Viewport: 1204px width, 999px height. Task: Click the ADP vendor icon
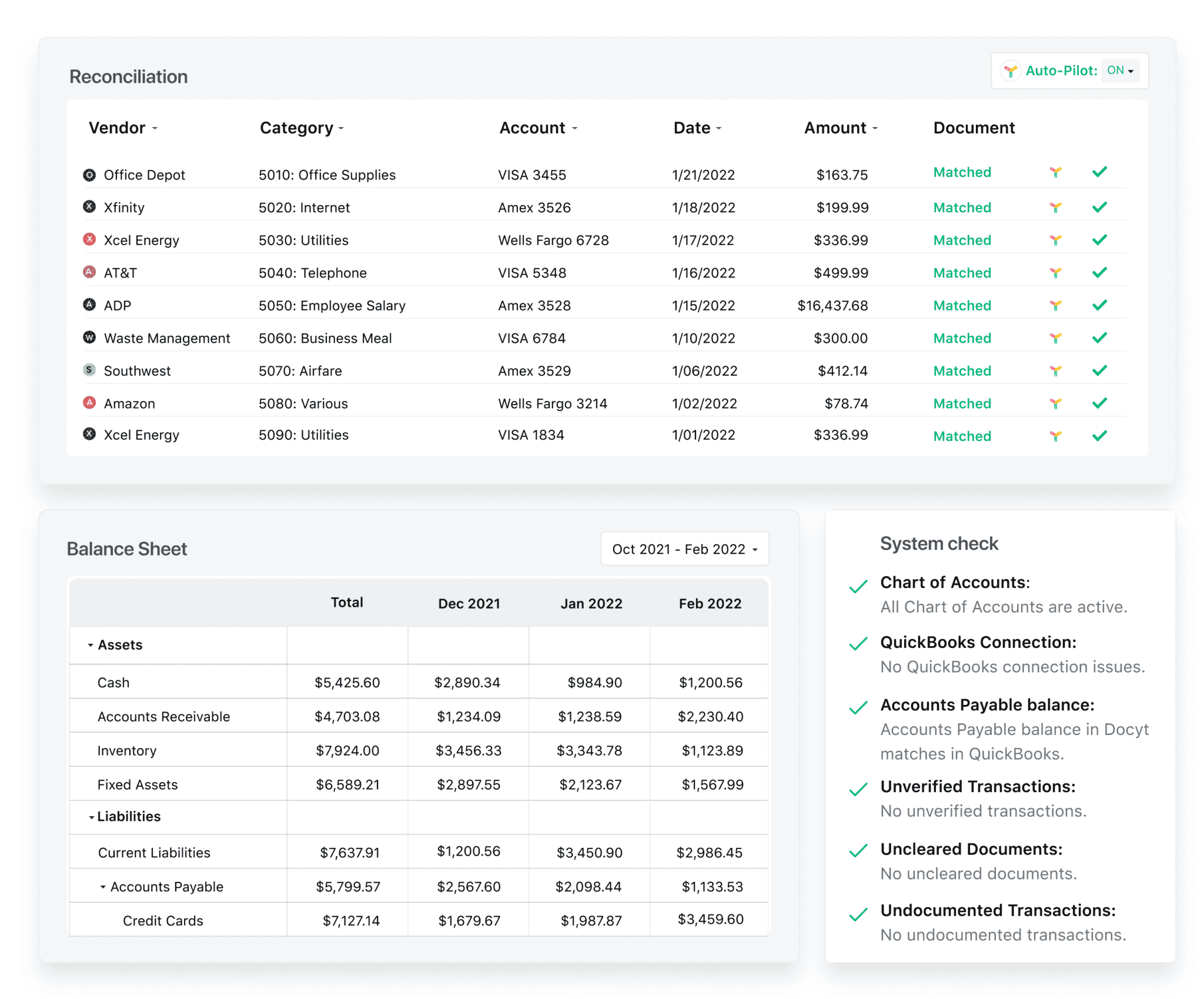[89, 304]
